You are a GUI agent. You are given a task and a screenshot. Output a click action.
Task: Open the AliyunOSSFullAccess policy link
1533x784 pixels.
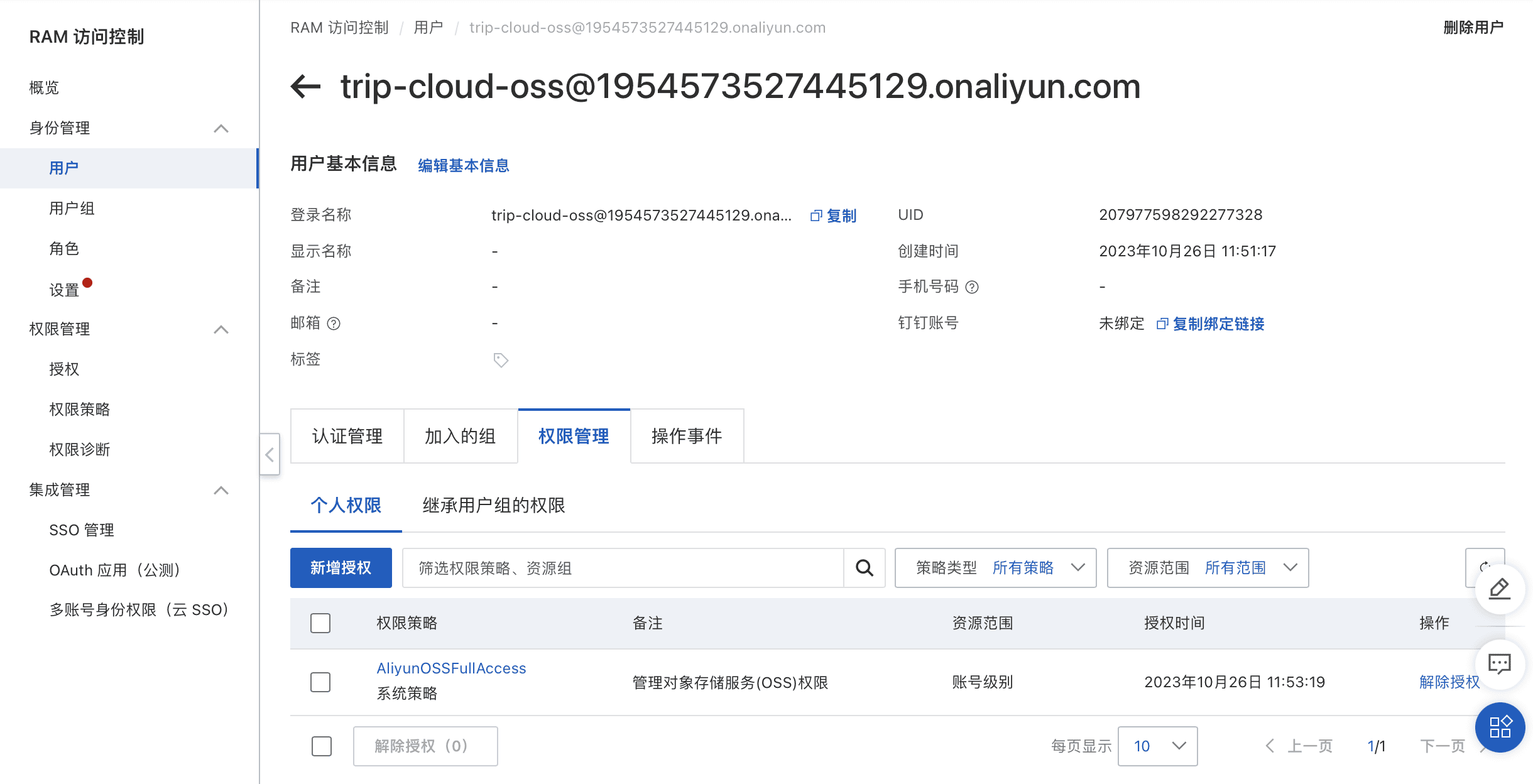pos(451,668)
